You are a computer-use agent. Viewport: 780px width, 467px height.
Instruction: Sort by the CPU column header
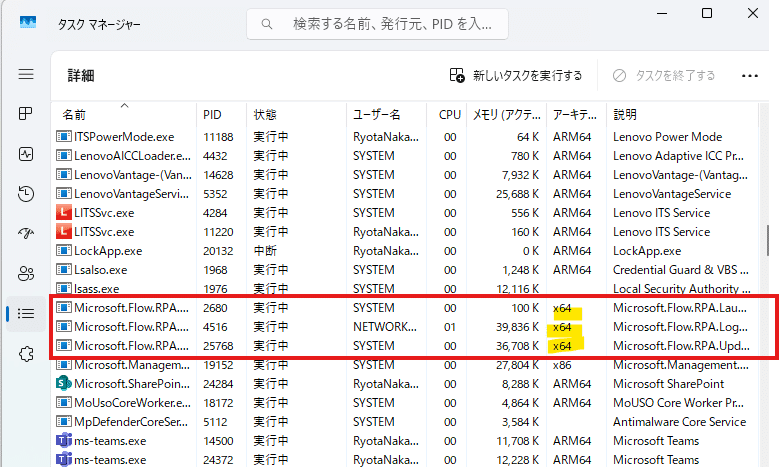[x=447, y=114]
